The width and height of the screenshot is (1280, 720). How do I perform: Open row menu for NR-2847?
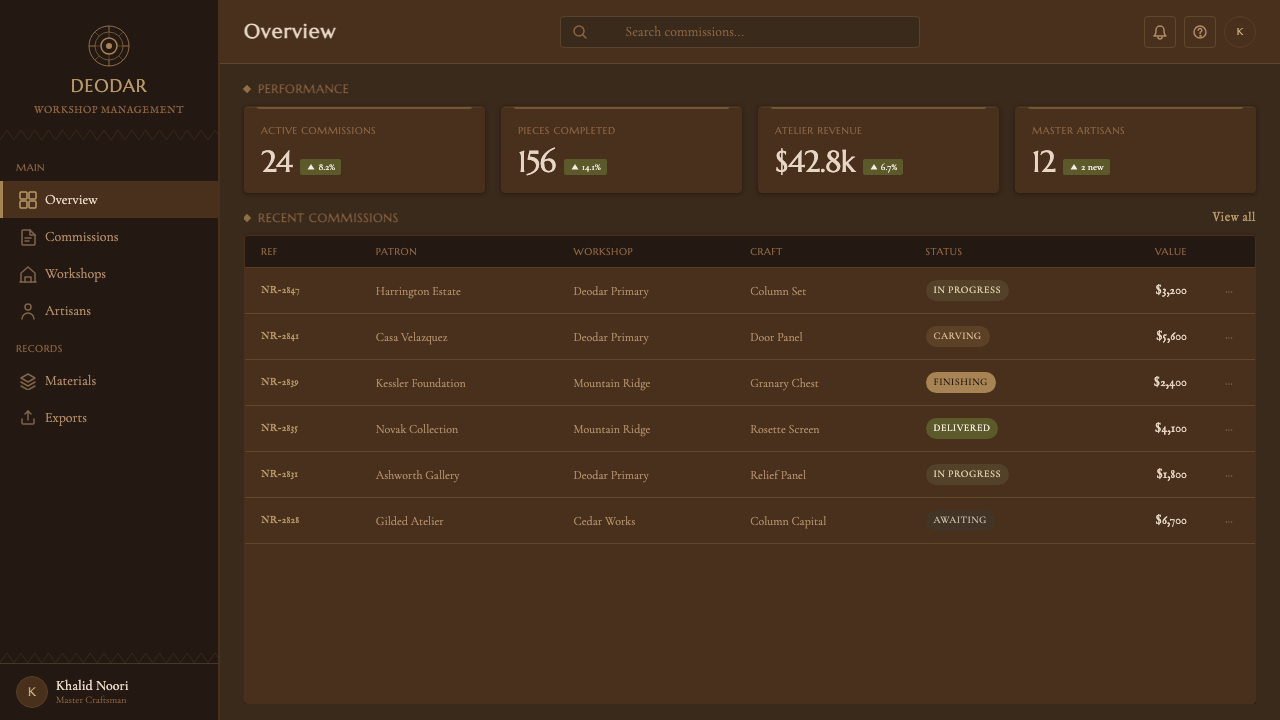[x=1229, y=291]
